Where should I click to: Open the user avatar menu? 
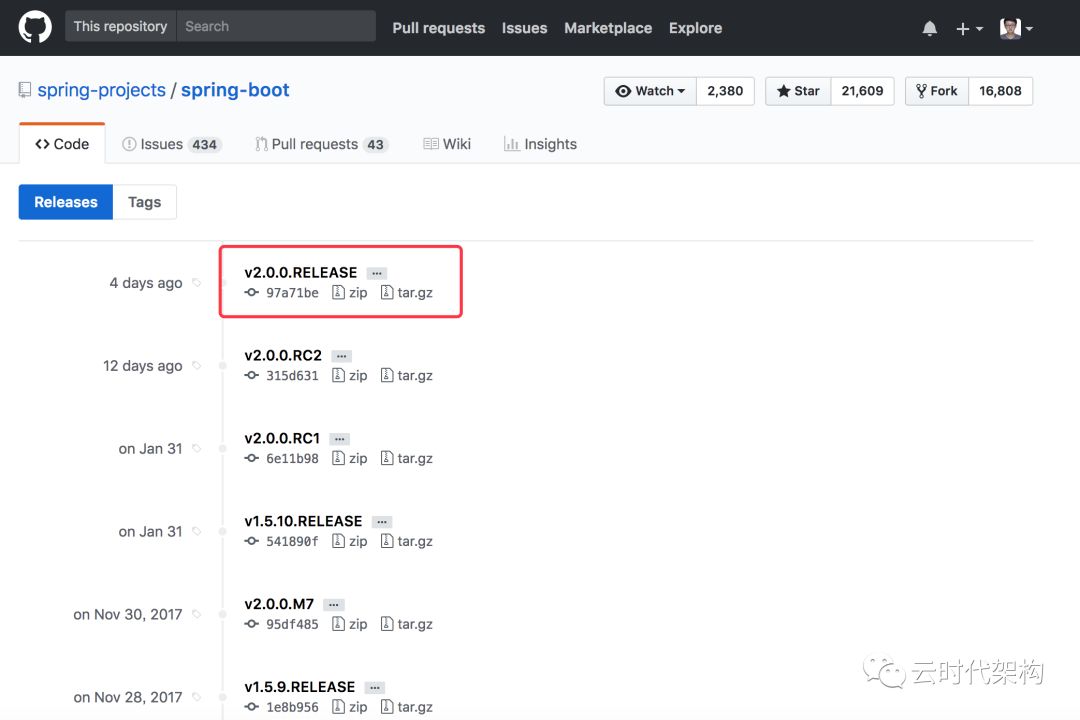click(1016, 28)
